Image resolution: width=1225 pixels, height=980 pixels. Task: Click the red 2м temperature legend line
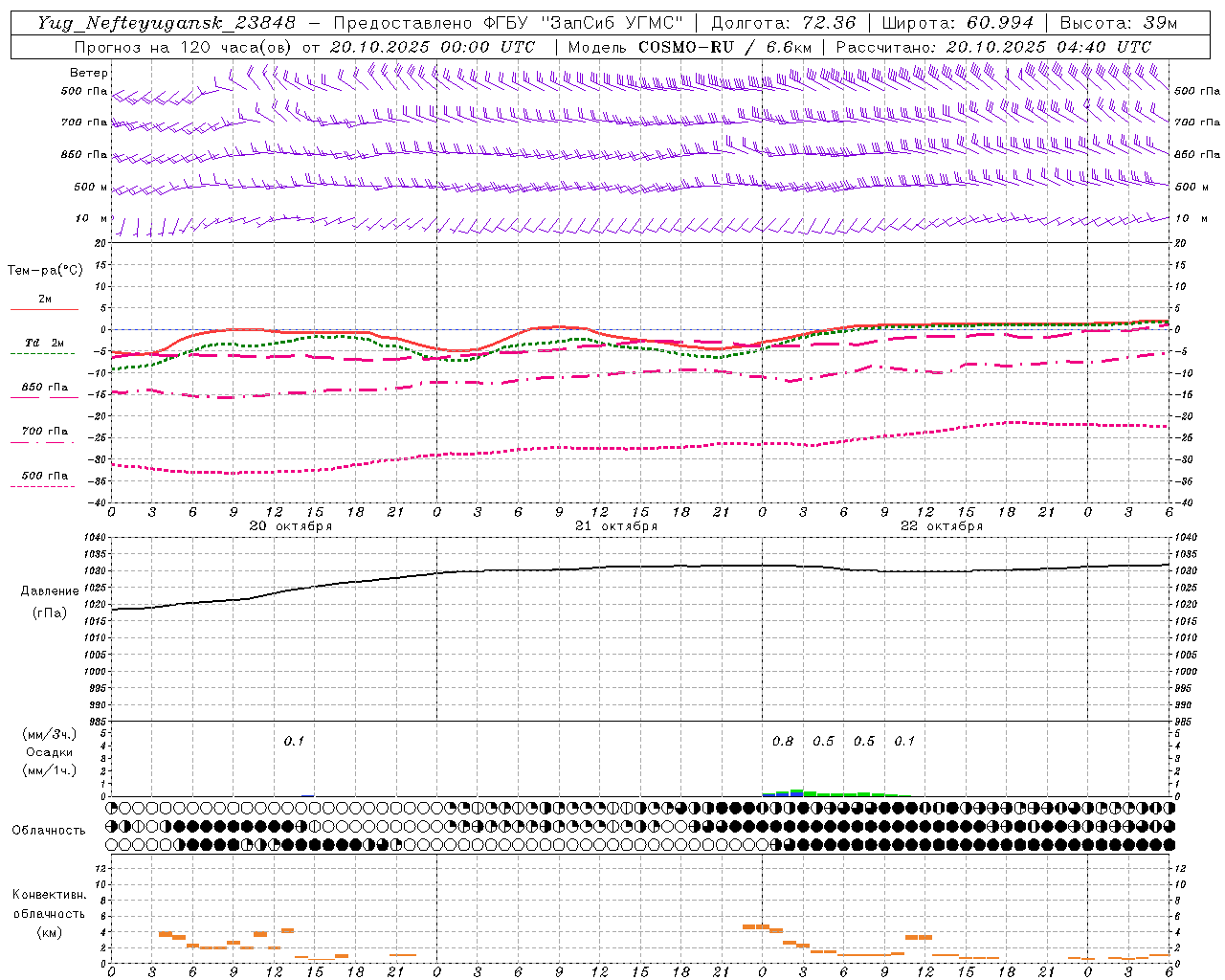(x=44, y=309)
